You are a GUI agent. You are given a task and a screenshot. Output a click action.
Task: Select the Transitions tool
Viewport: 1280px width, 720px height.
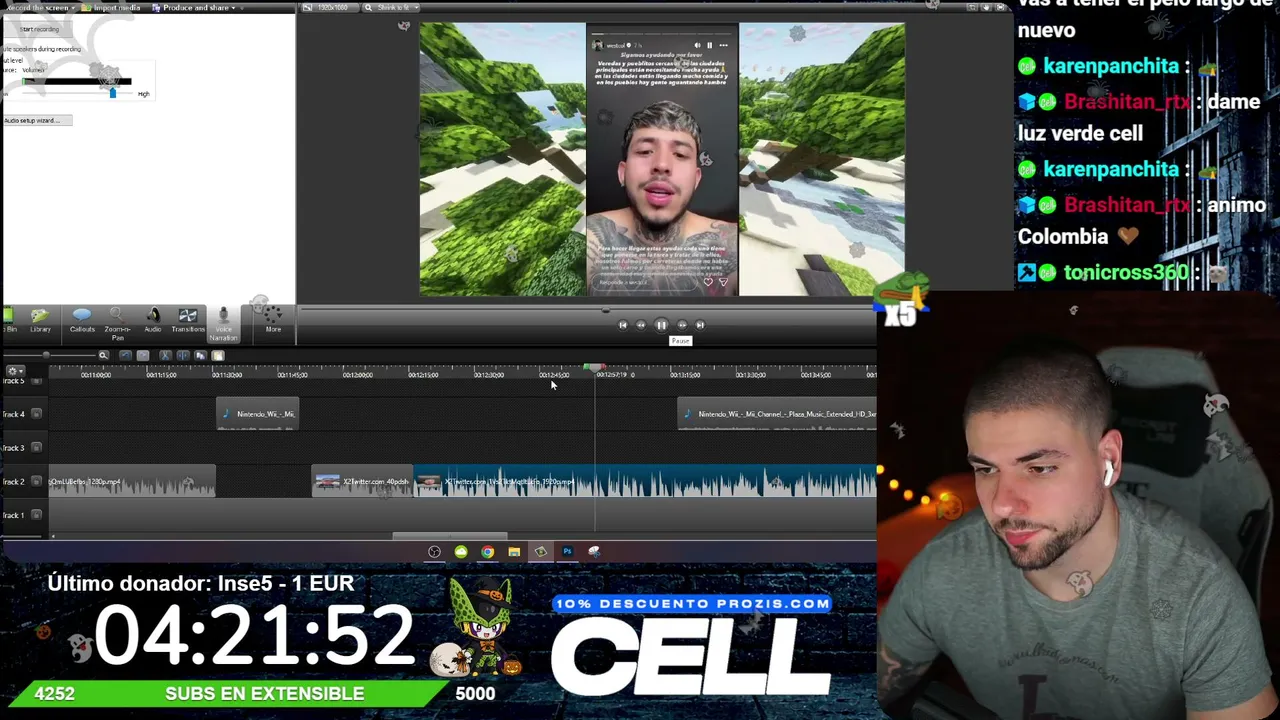tap(187, 320)
